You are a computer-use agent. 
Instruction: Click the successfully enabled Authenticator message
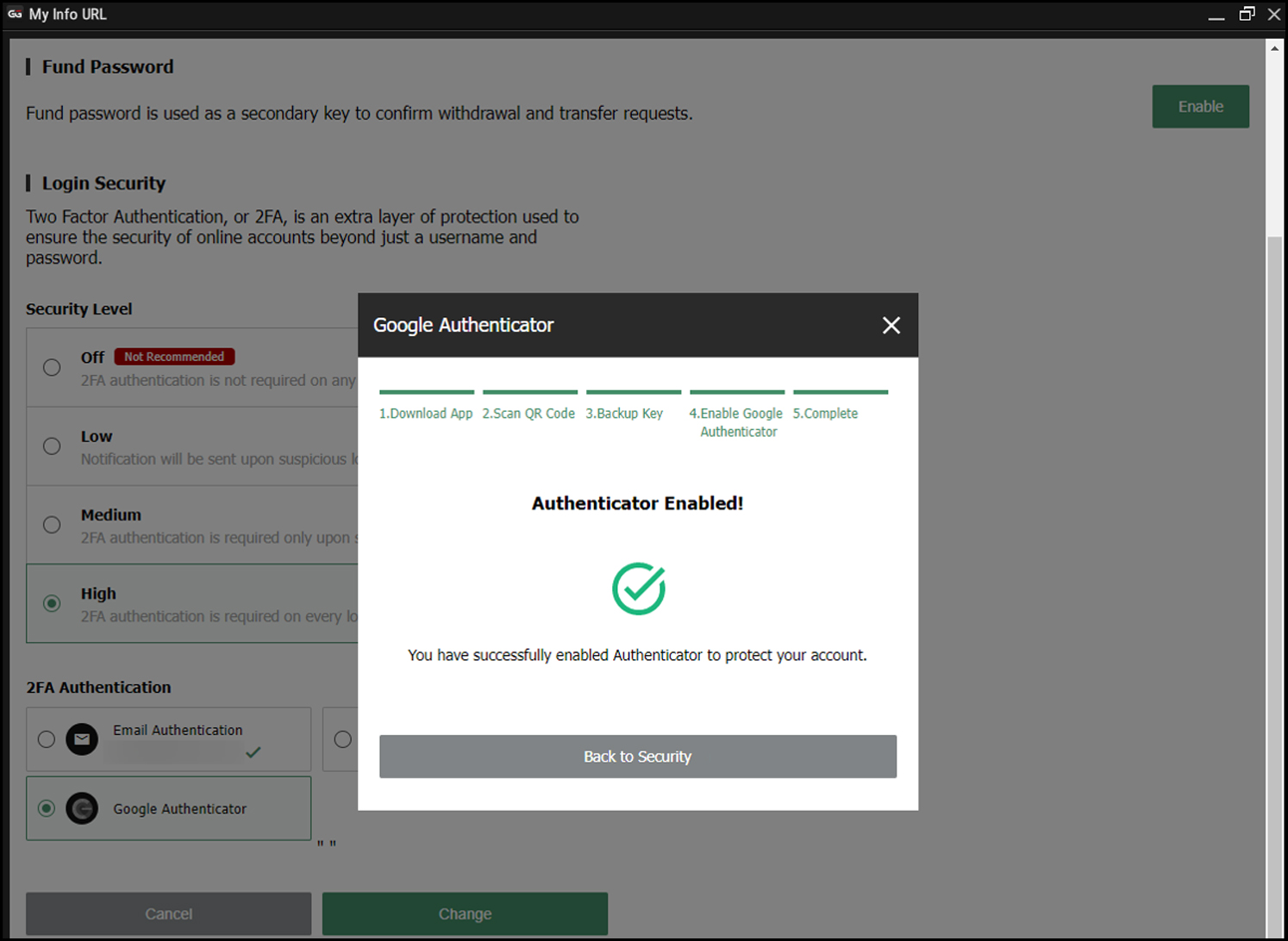pyautogui.click(x=637, y=656)
